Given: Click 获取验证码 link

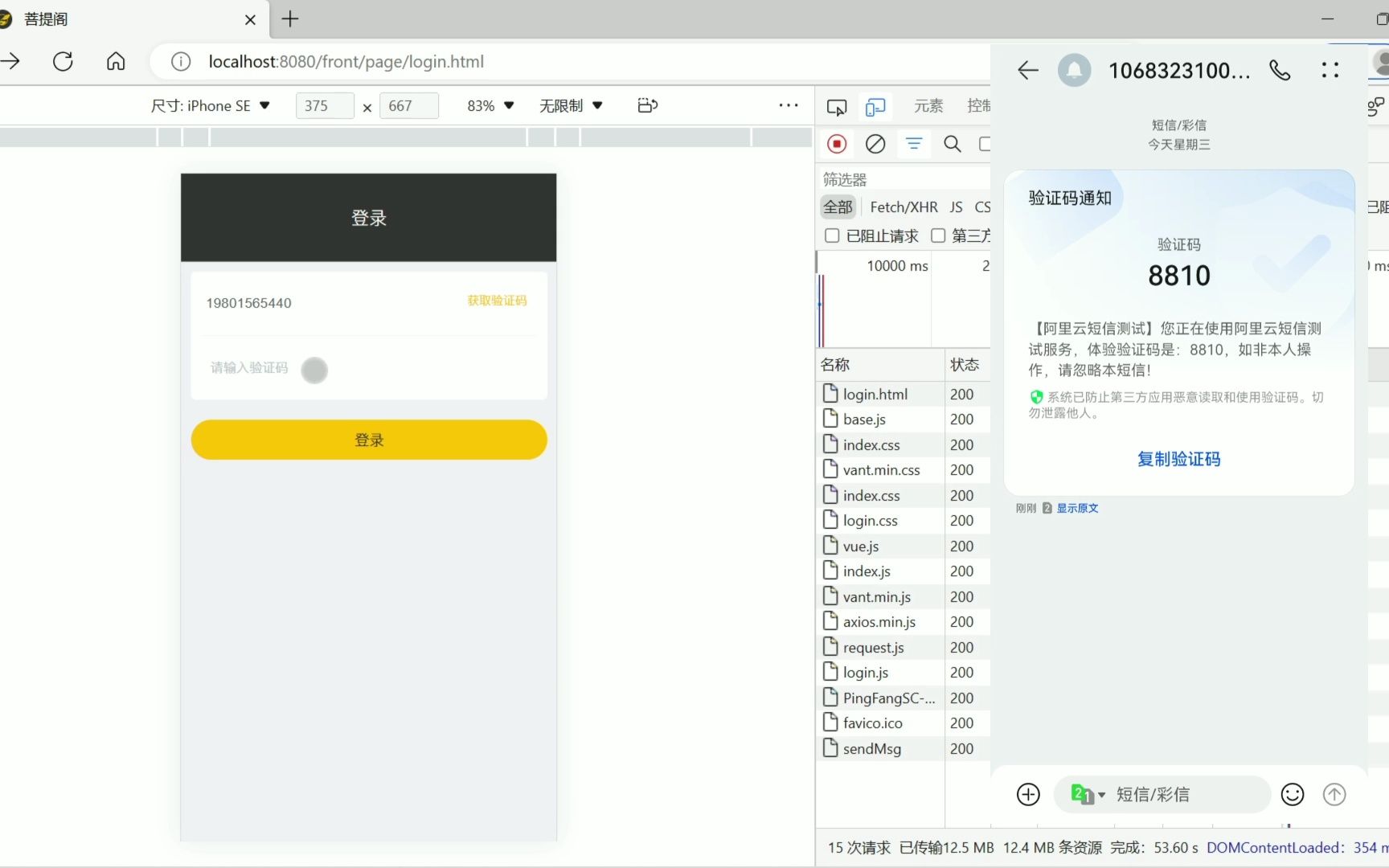Looking at the screenshot, I should [x=497, y=301].
